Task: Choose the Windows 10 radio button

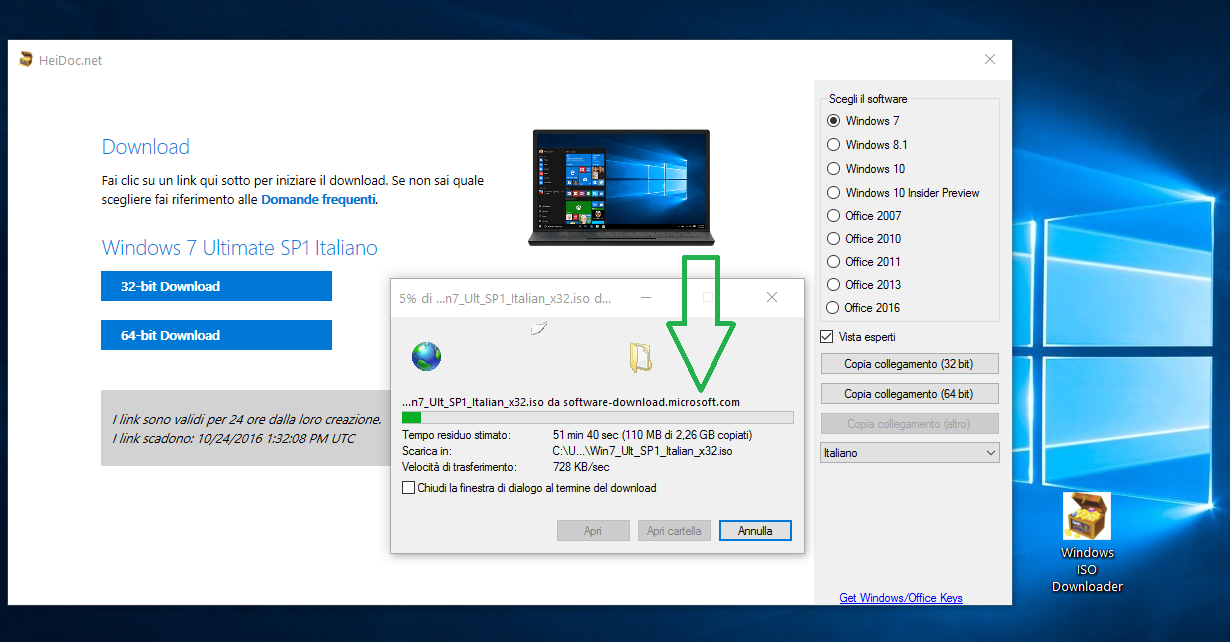Action: 834,169
